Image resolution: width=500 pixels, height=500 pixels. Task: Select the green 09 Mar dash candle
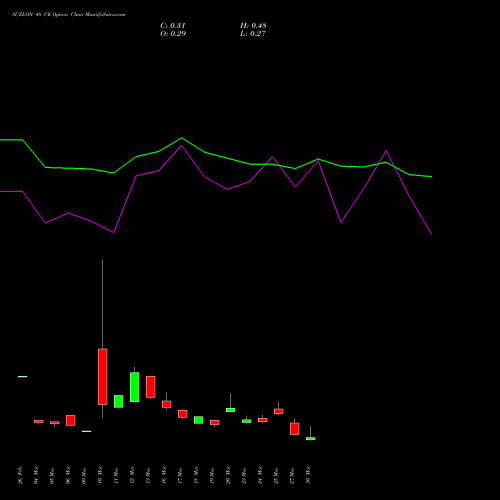(x=87, y=431)
